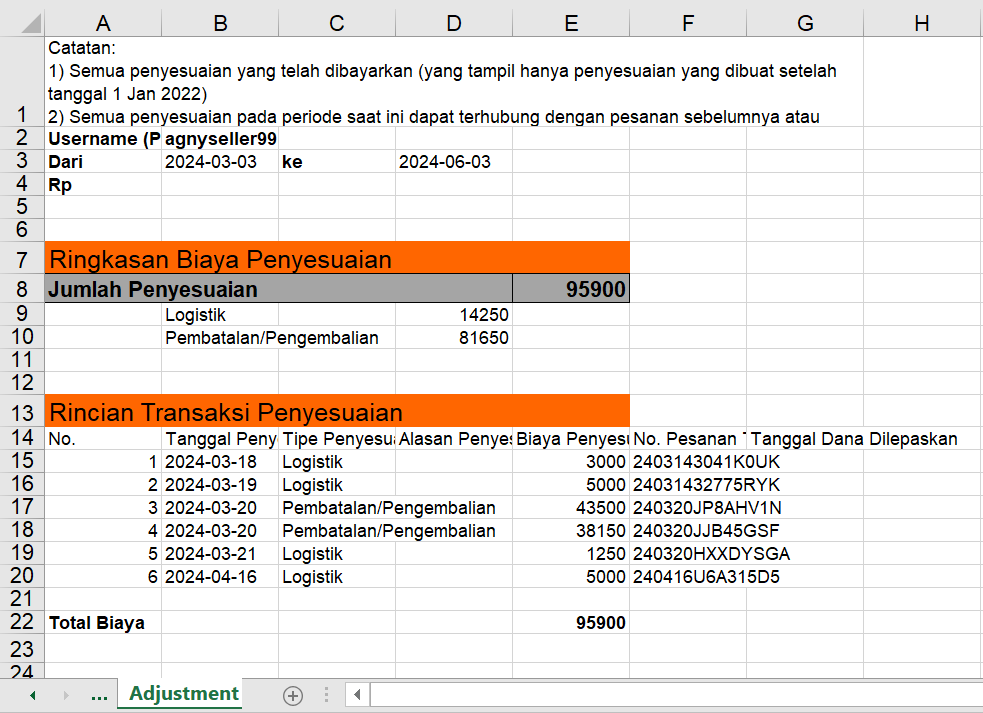The image size is (983, 713).
Task: Select column A header
Action: 103,24
